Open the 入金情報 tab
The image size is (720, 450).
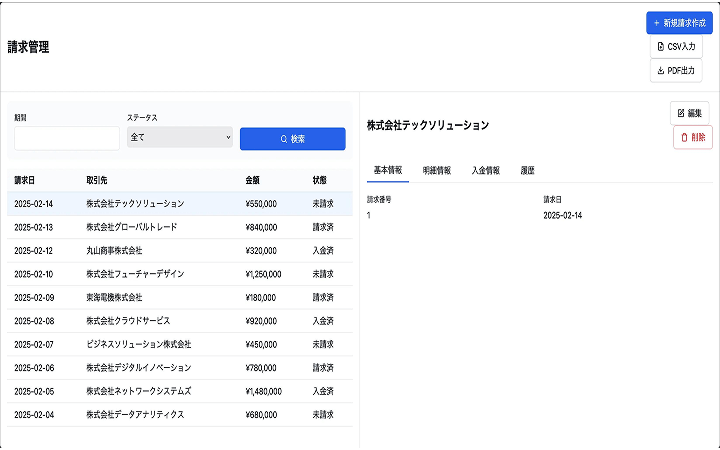(485, 171)
